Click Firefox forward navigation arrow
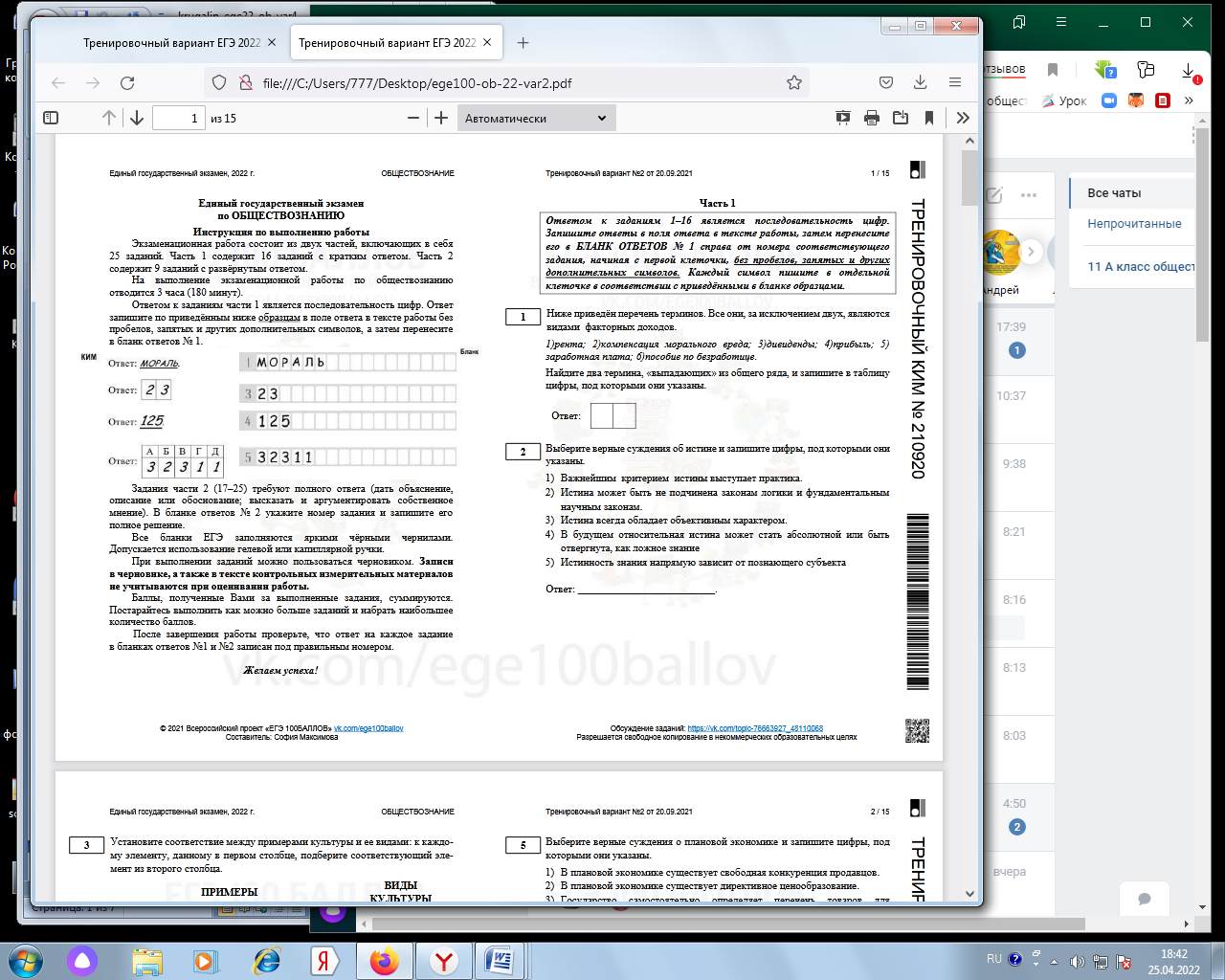The height and width of the screenshot is (980, 1225). click(93, 83)
